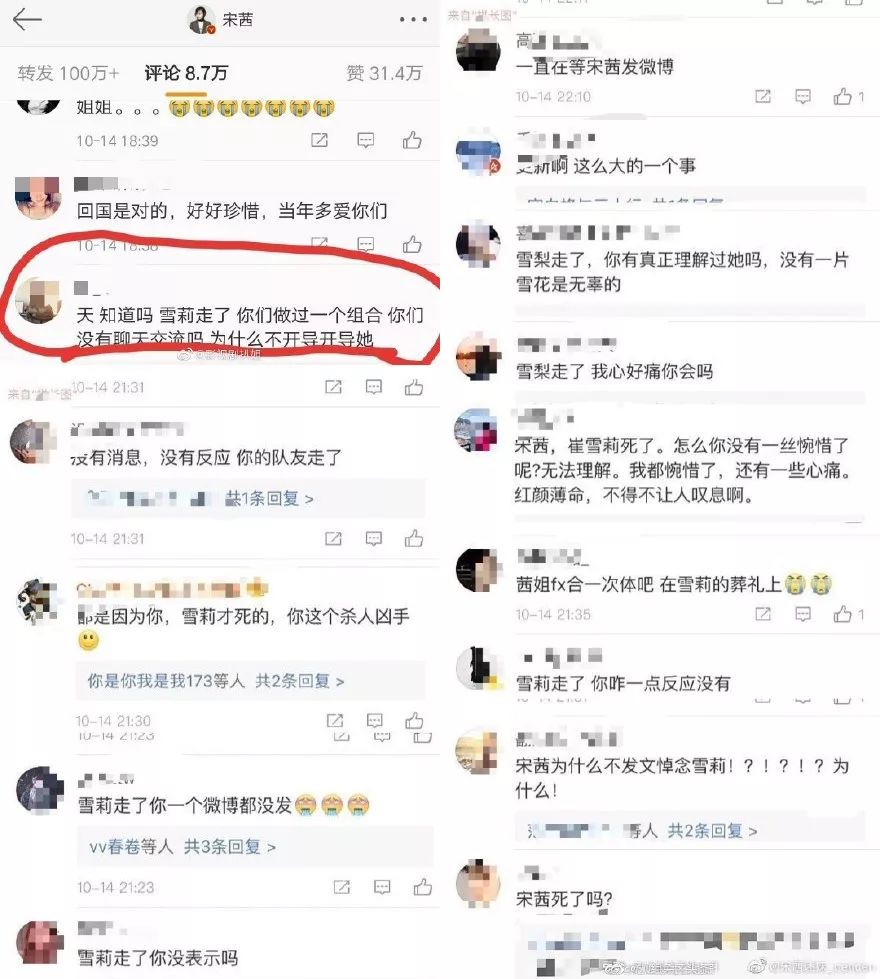Image resolution: width=880 pixels, height=979 pixels.
Task: Switch to the 转发 100万+ tab
Action: (x=68, y=74)
